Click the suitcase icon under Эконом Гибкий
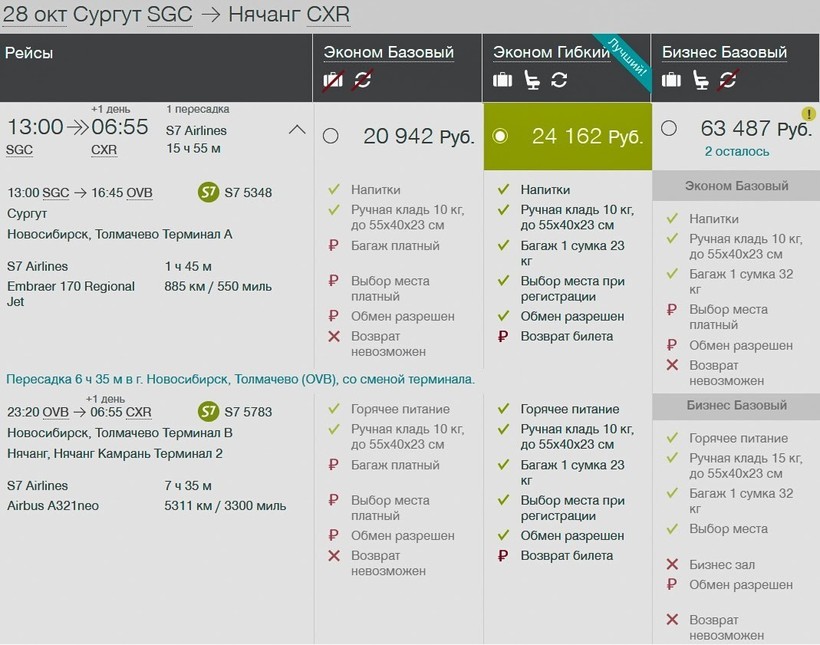Viewport: 820px width, 645px height. (502, 80)
